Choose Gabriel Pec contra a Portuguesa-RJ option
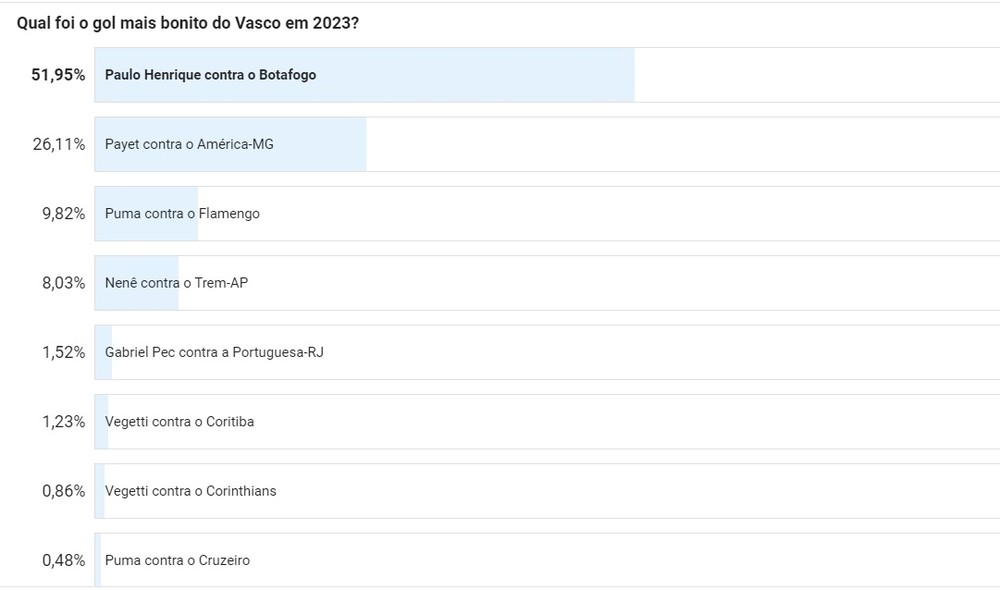The image size is (1000, 590). [214, 352]
